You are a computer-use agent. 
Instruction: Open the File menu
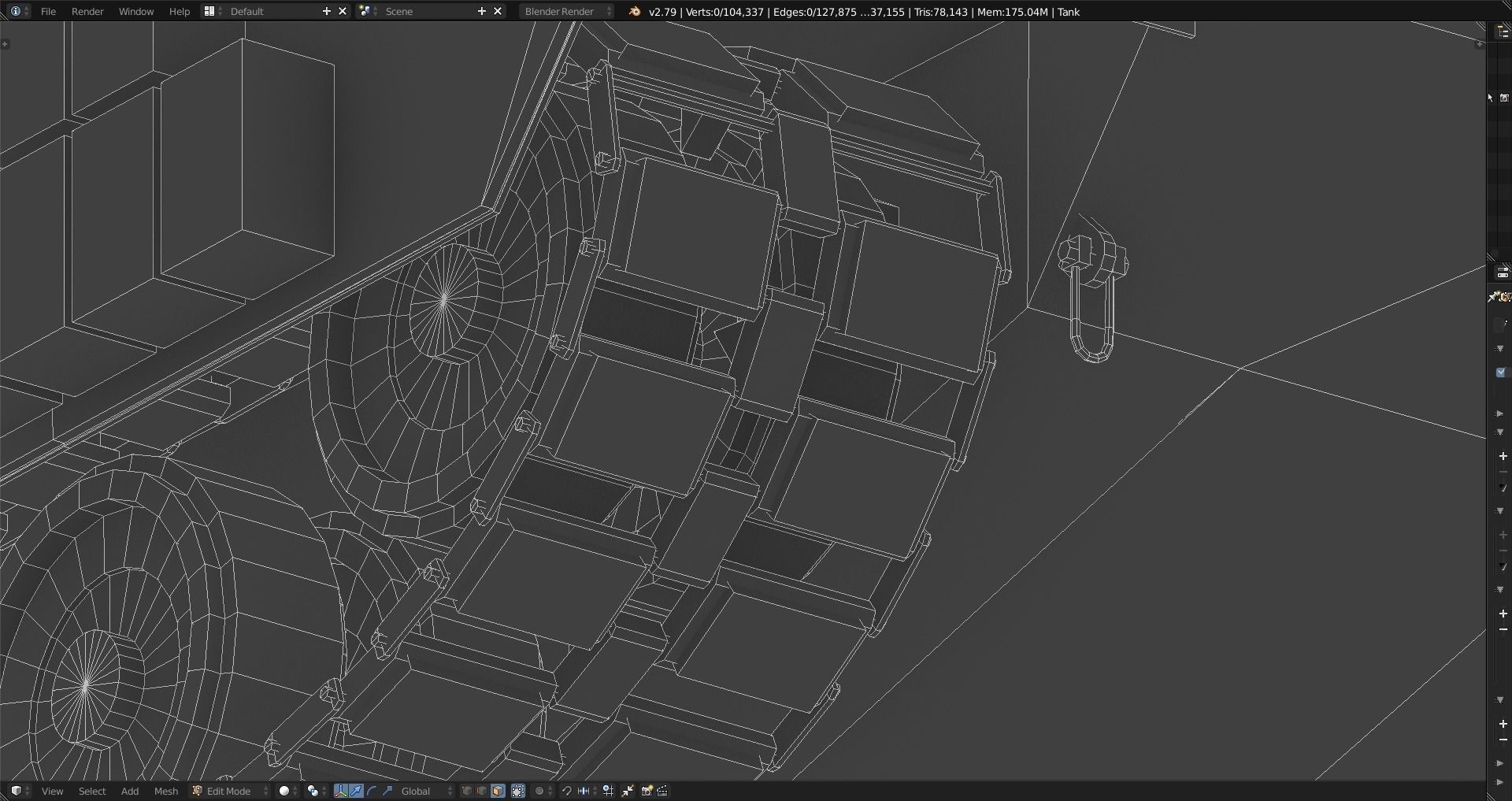(48, 11)
